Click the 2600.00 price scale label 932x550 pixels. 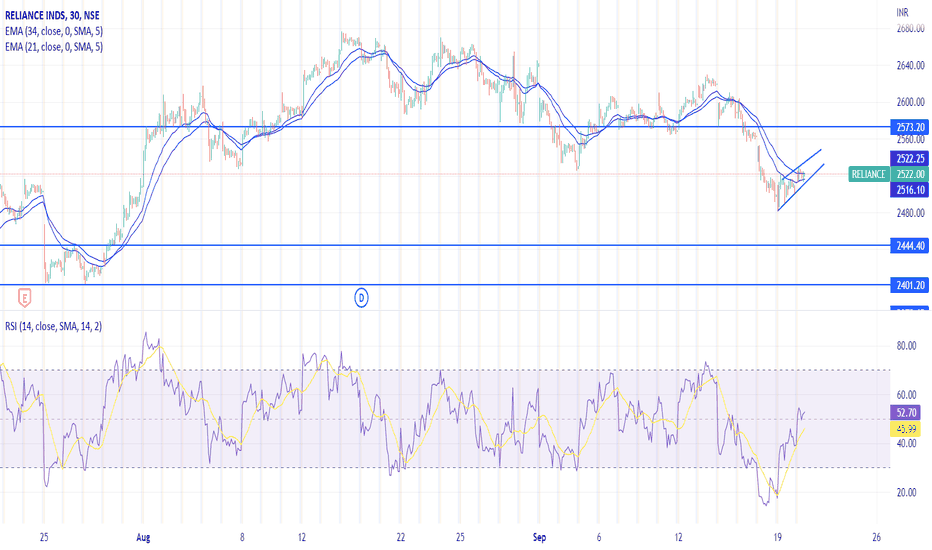(911, 102)
